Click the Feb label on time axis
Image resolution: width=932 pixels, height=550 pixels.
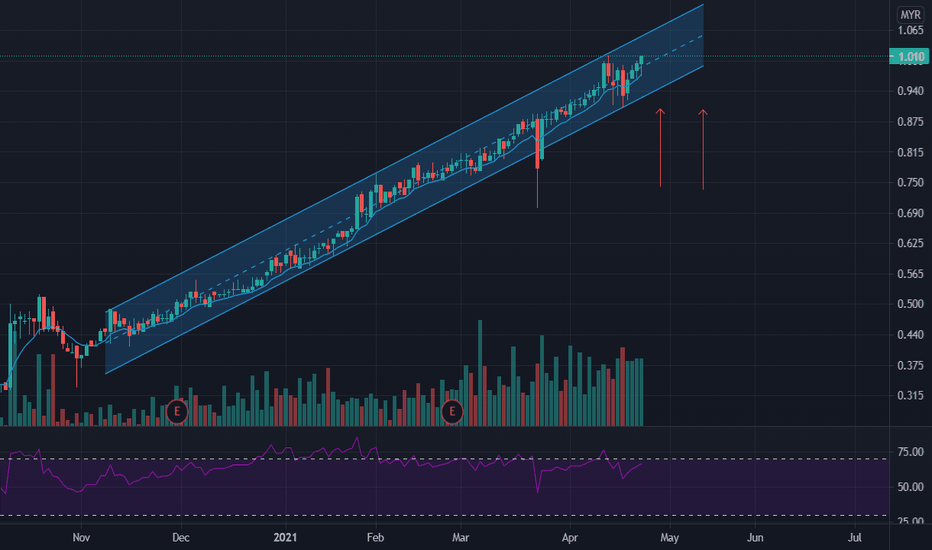coord(375,538)
